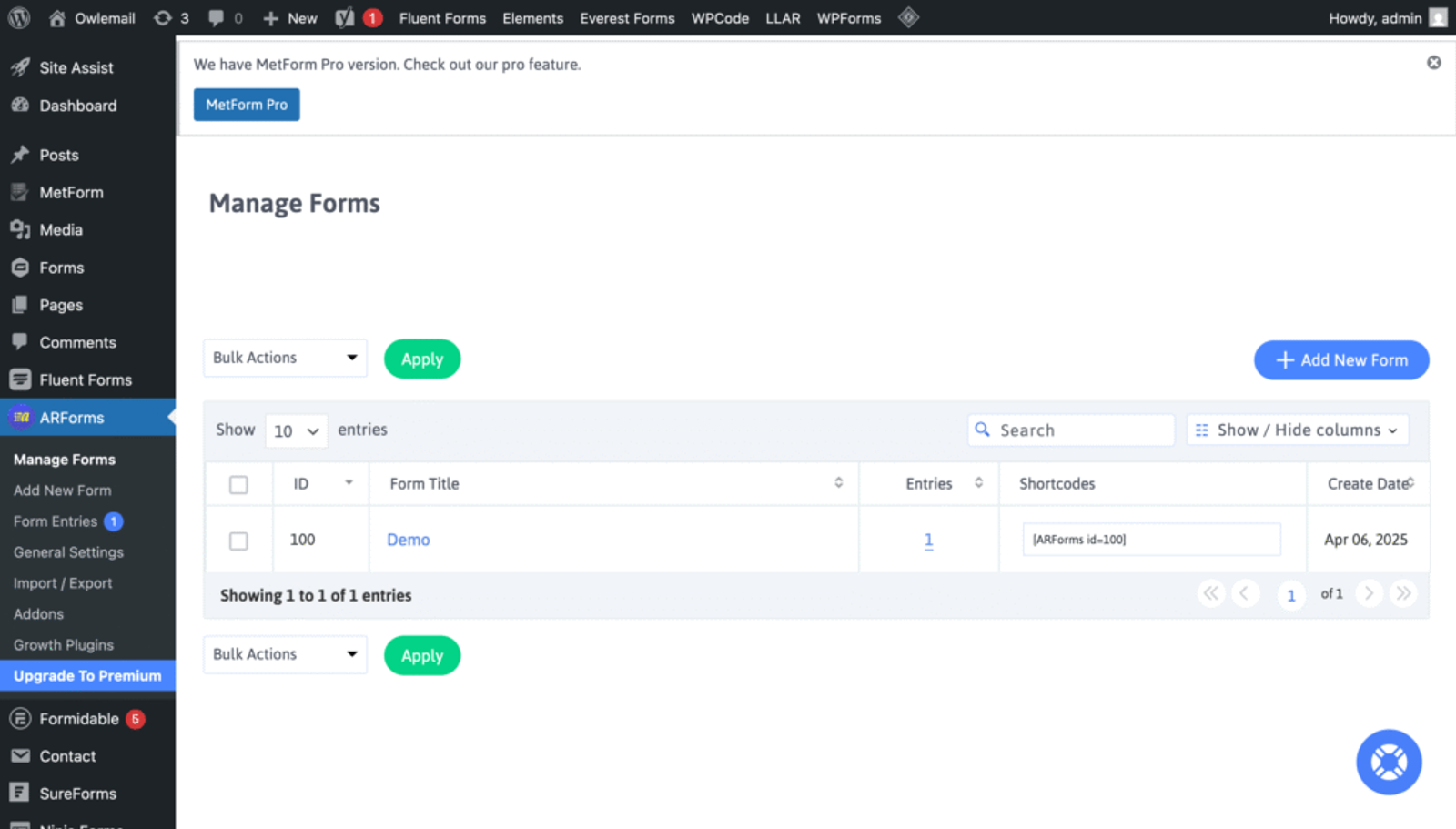The height and width of the screenshot is (829, 1456).
Task: Go to last page of results
Action: coord(1403,594)
